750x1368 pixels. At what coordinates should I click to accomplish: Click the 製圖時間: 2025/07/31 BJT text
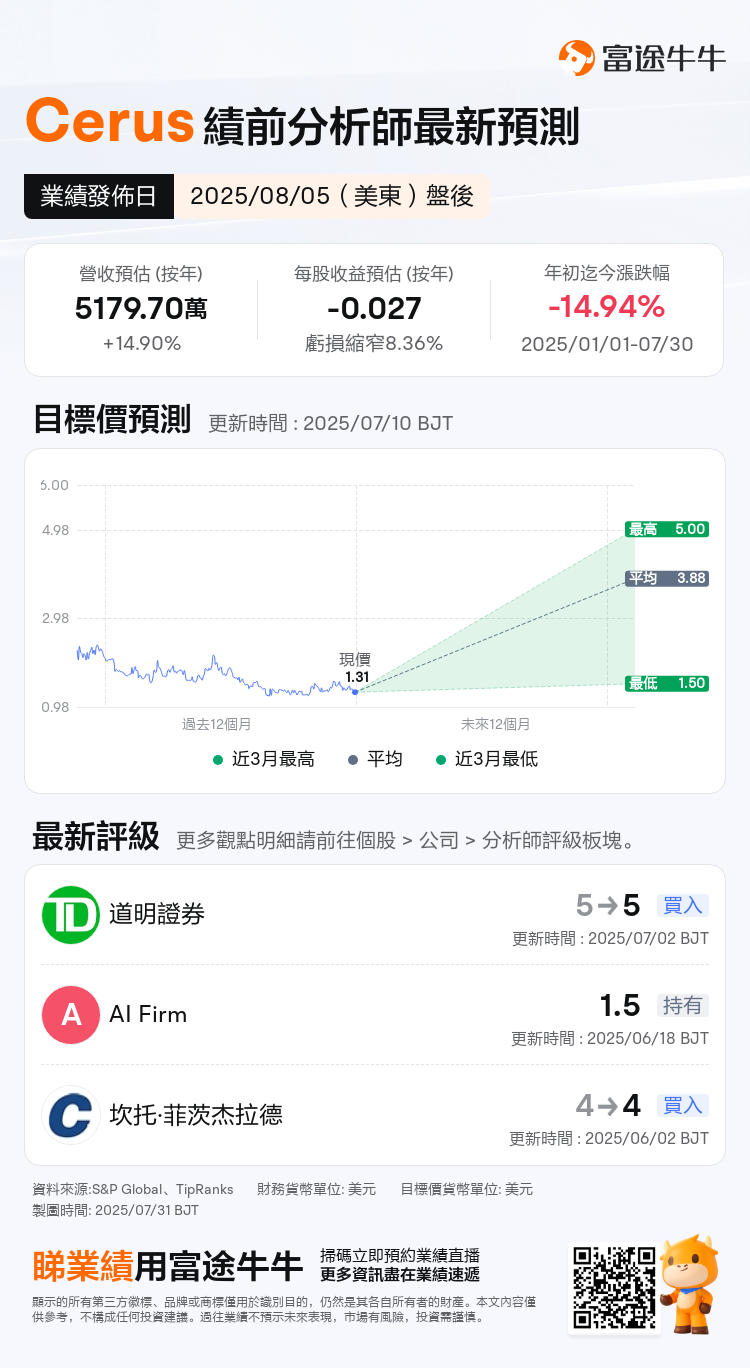click(x=116, y=1211)
